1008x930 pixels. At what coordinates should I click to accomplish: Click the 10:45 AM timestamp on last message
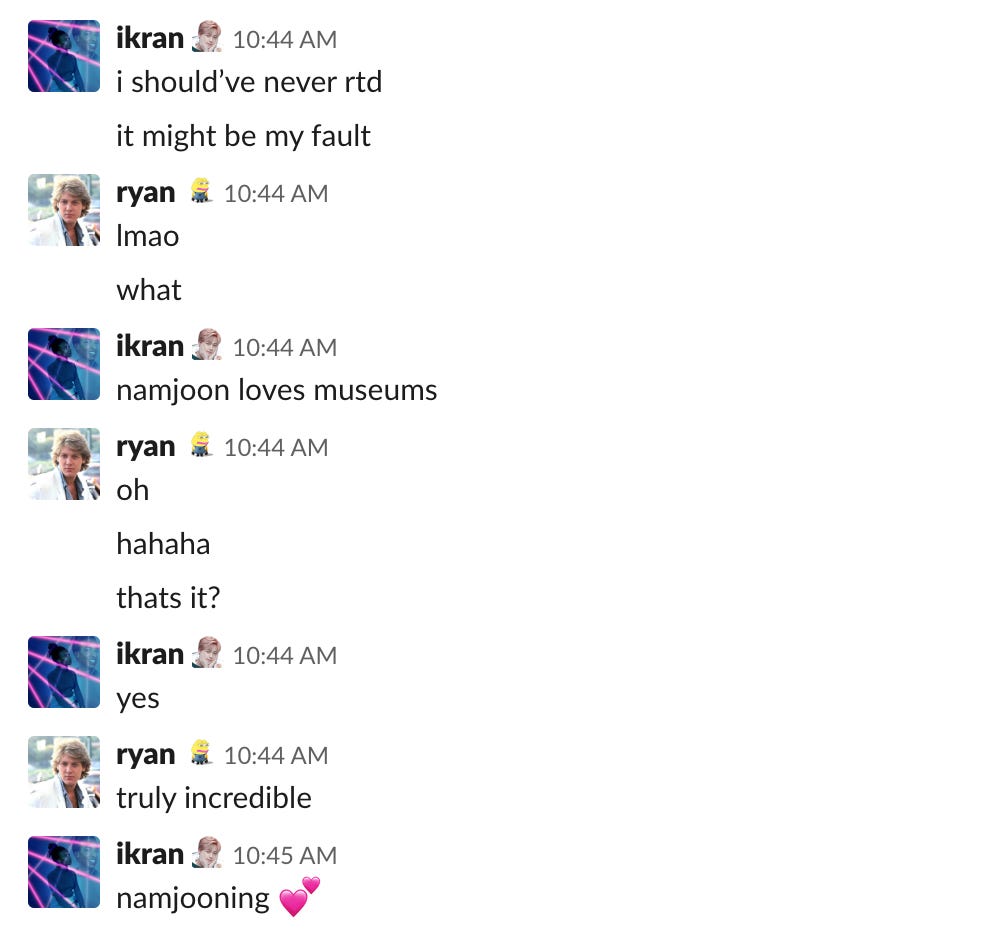(284, 855)
